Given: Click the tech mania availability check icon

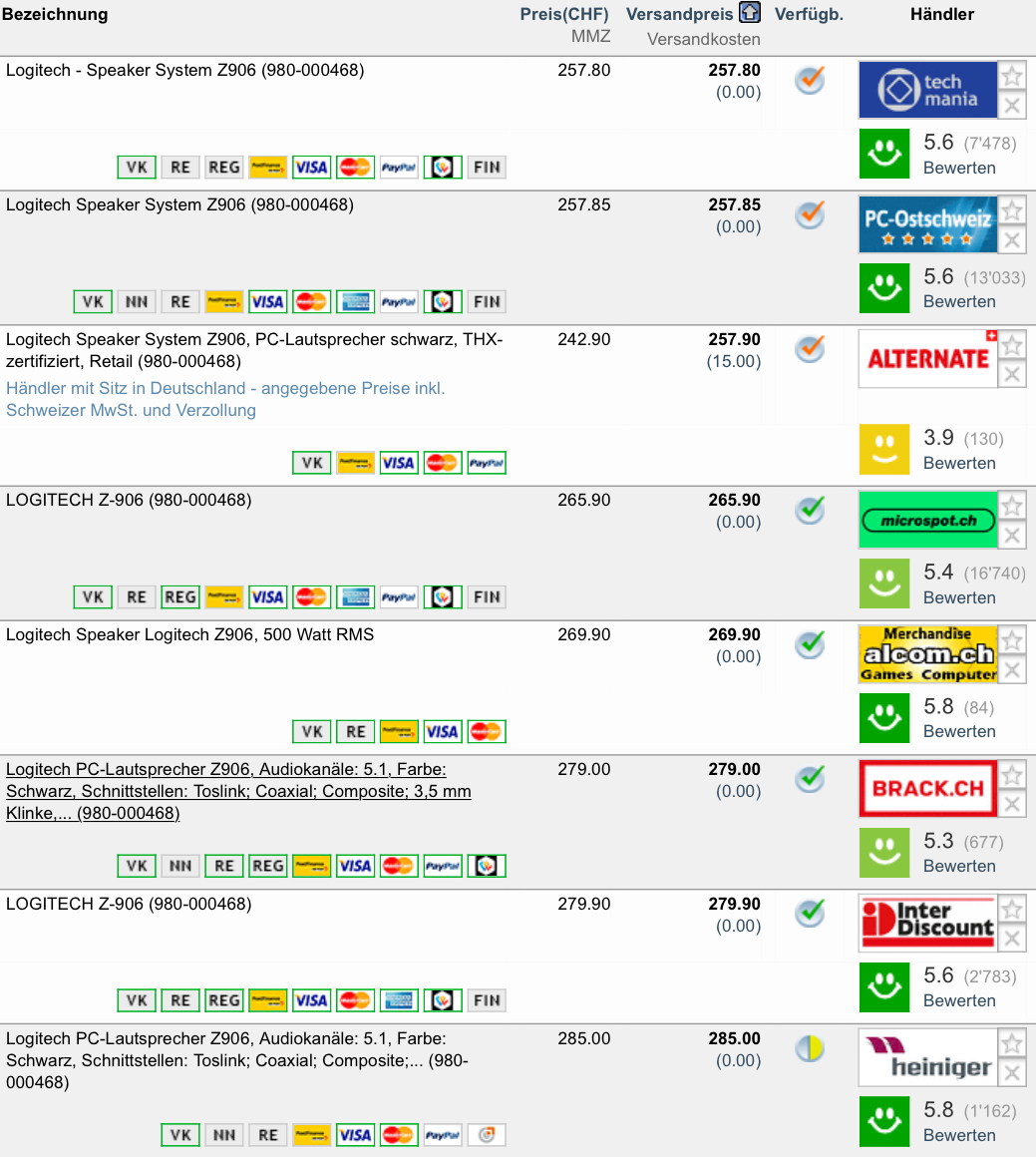Looking at the screenshot, I should [810, 80].
